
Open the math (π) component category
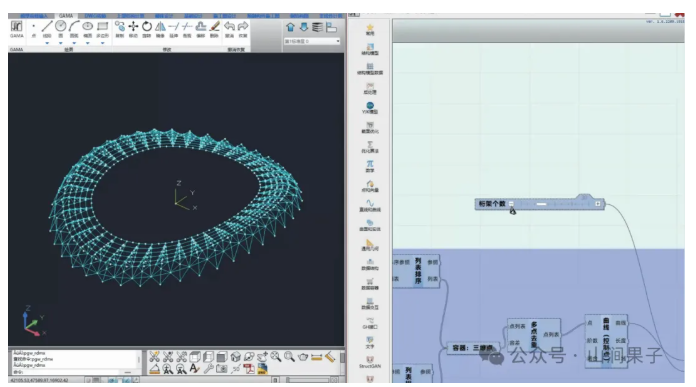(370, 166)
